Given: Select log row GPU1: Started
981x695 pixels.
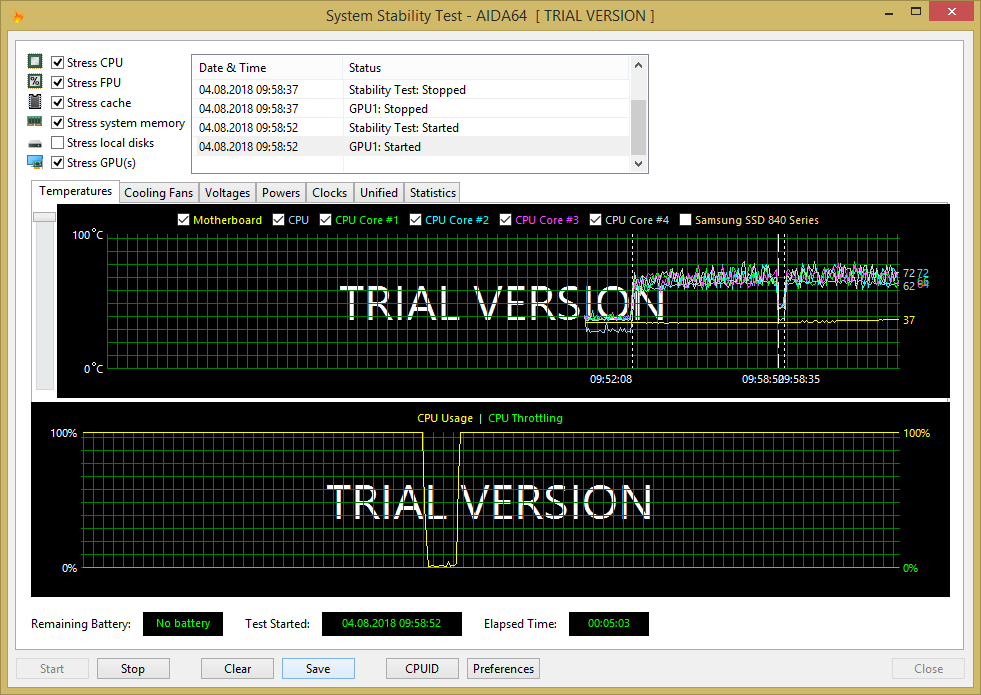Looking at the screenshot, I should coord(412,146).
